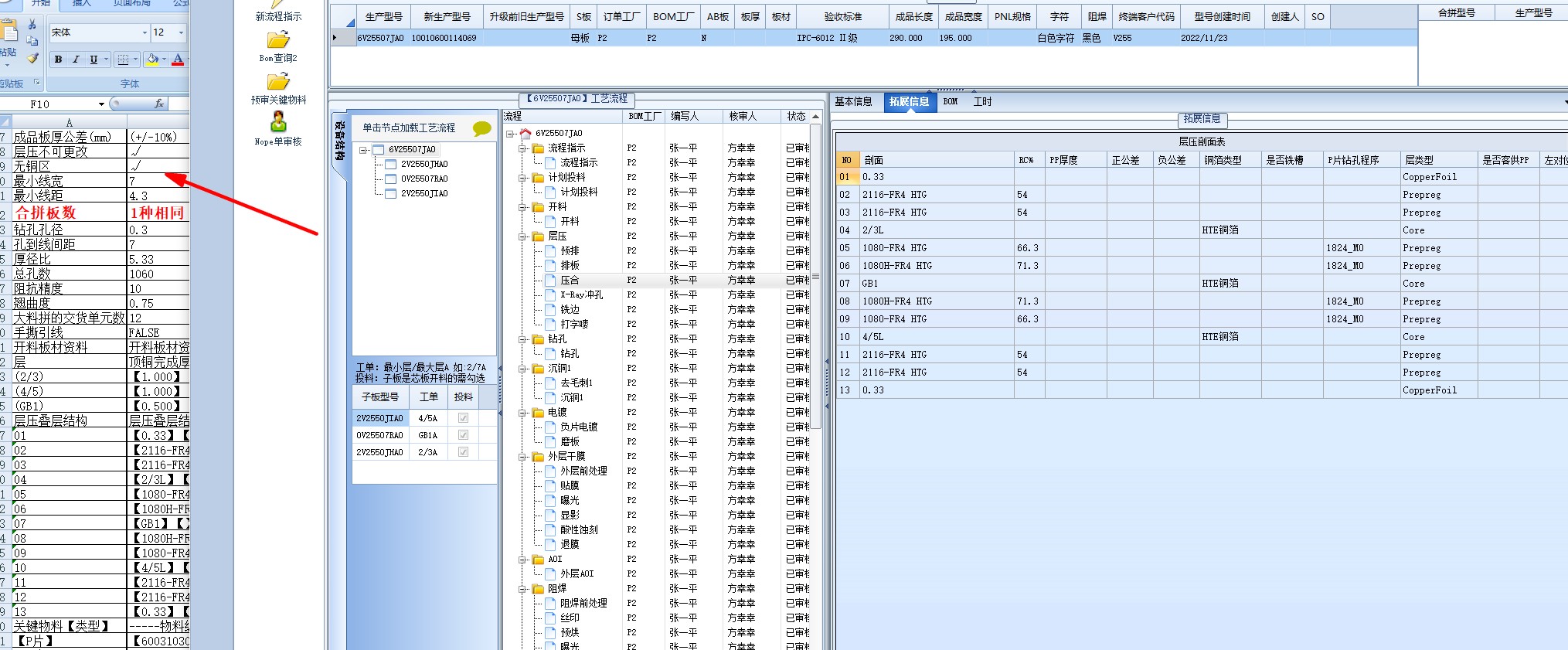This screenshot has height=650, width=1568.
Task: Apply the yellow fill color bucket
Action: (152, 60)
